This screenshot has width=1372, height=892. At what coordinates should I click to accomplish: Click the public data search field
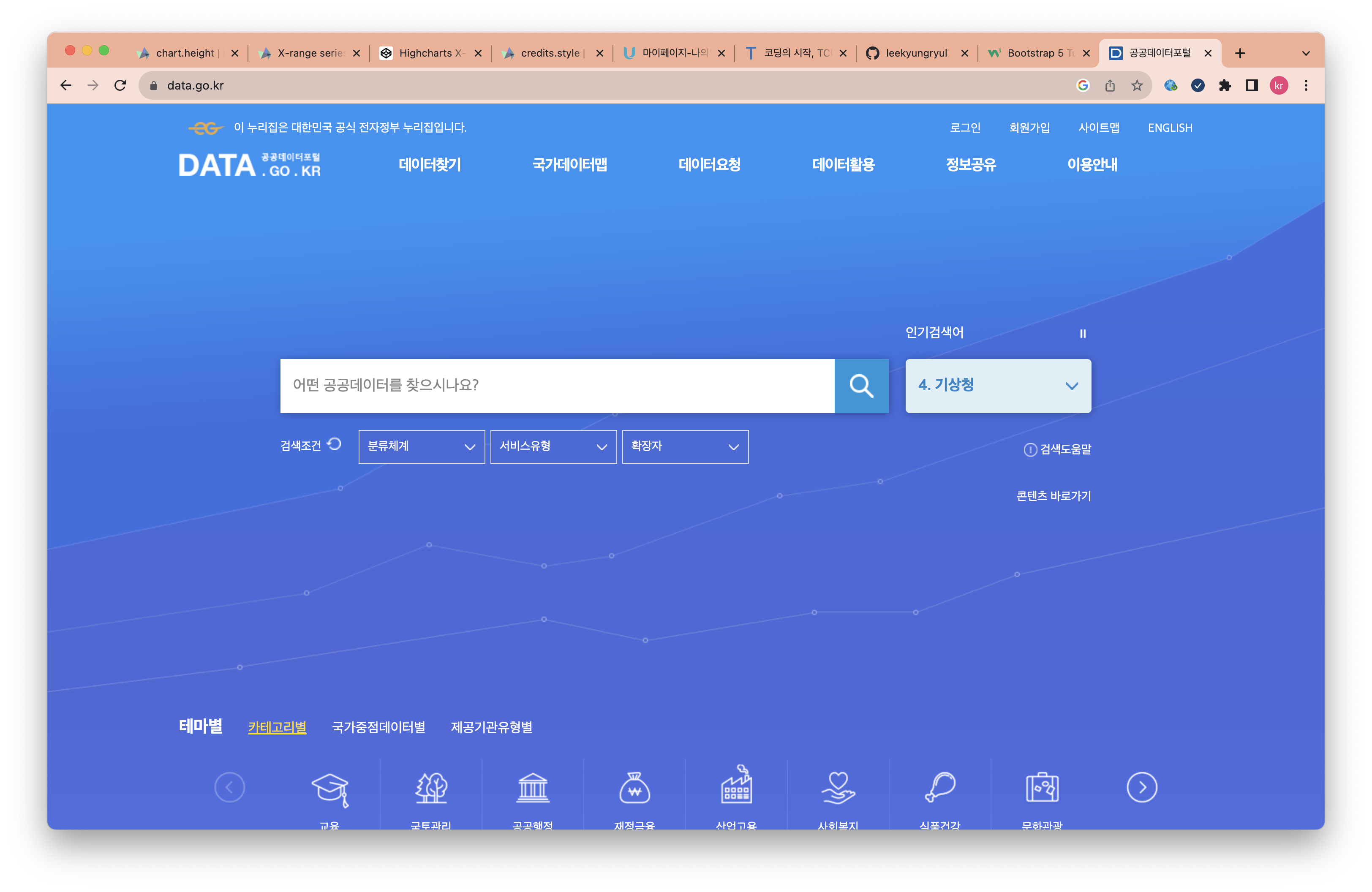(x=557, y=386)
